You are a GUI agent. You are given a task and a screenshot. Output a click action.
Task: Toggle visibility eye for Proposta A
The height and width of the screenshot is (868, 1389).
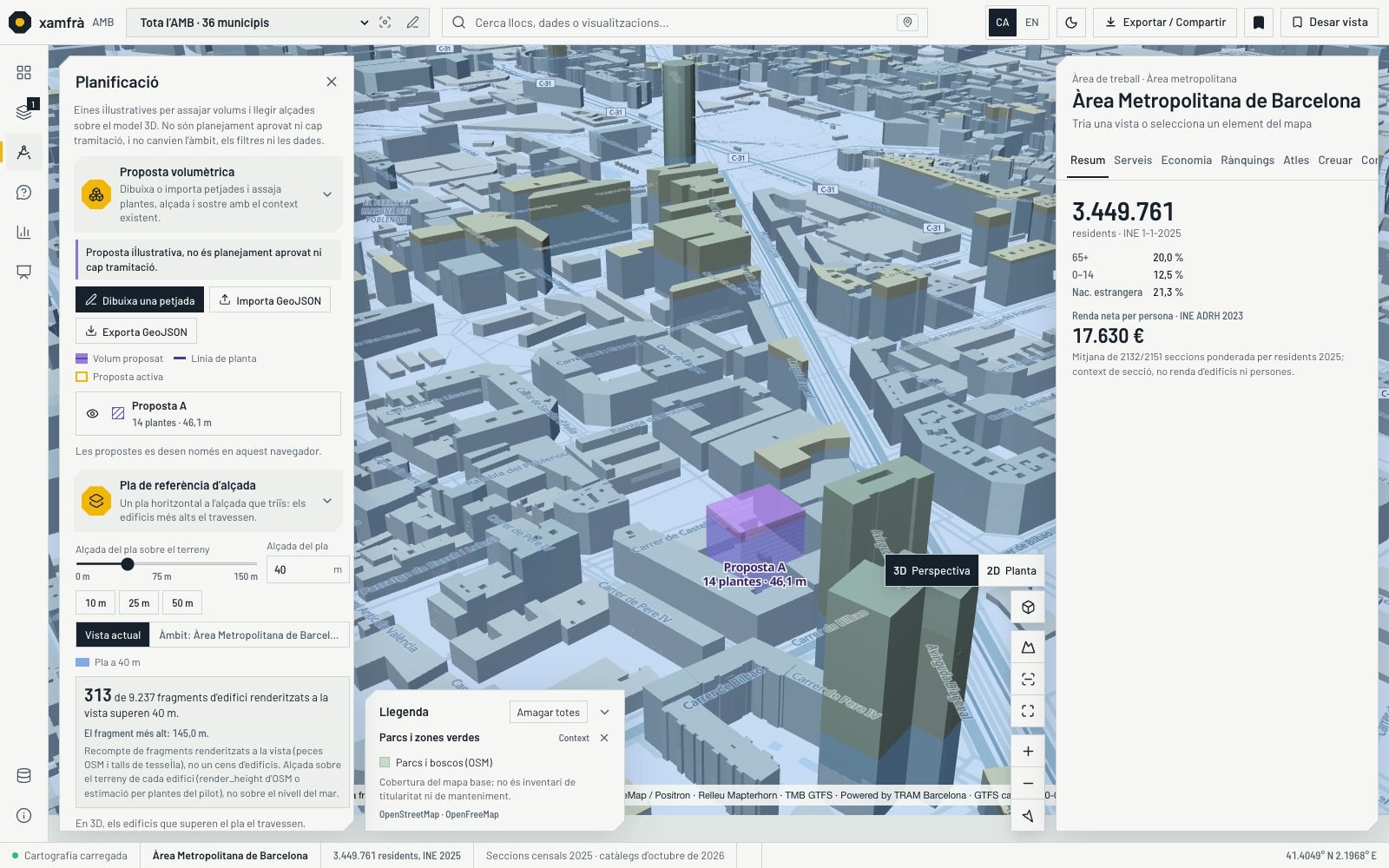click(92, 414)
